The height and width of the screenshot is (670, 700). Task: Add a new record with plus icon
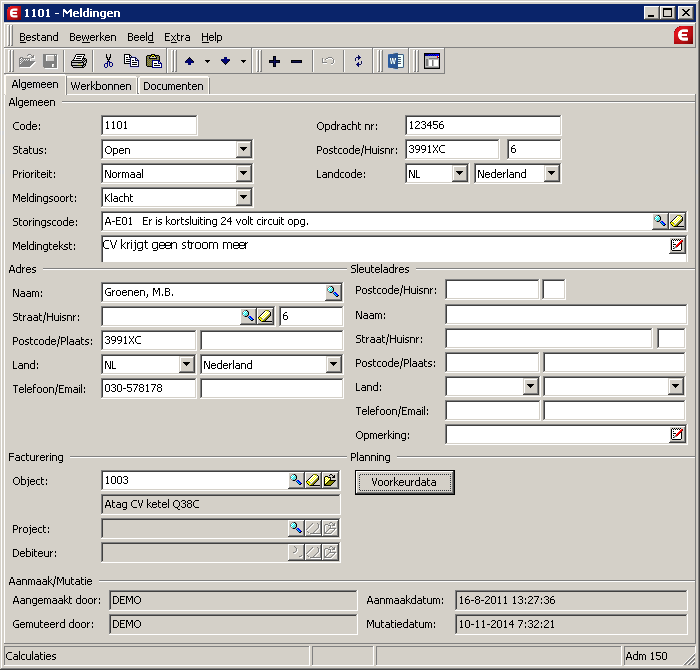[x=274, y=61]
